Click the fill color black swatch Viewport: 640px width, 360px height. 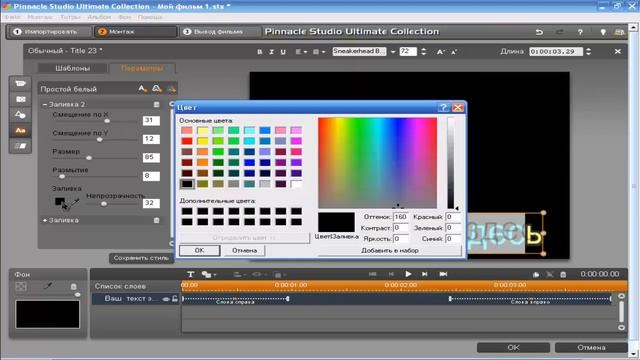60,202
